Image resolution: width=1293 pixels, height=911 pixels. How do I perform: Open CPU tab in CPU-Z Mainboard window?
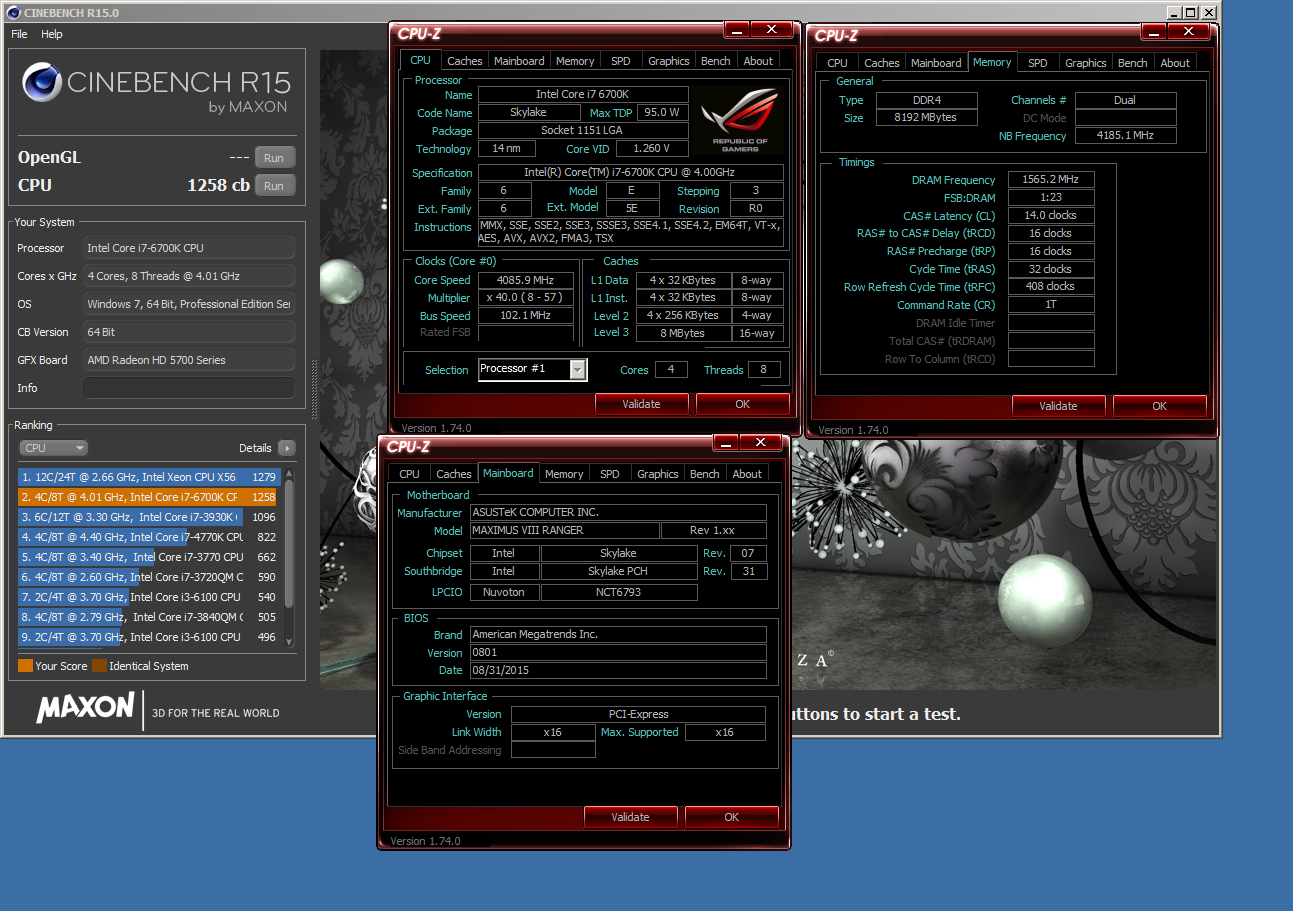click(x=410, y=474)
